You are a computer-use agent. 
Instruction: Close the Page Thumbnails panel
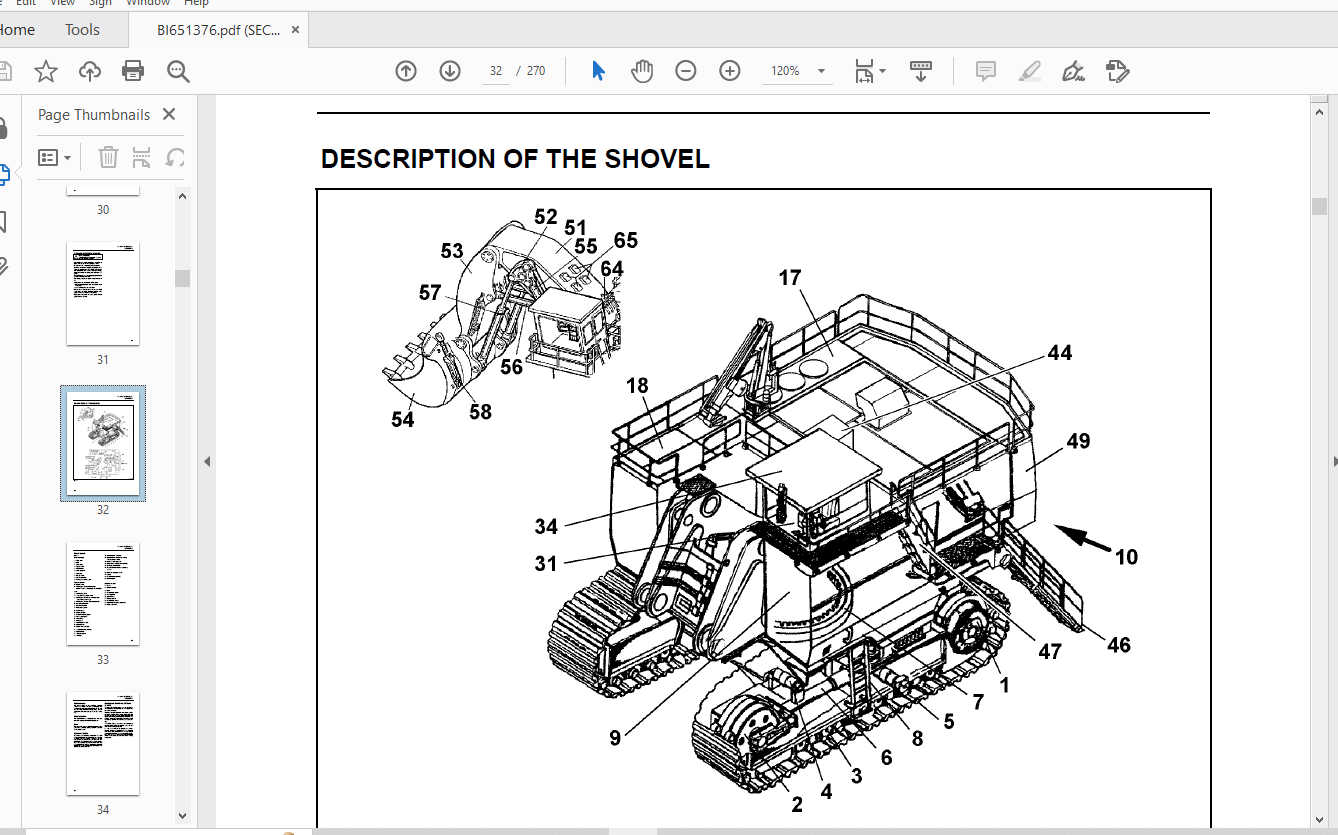coord(169,114)
